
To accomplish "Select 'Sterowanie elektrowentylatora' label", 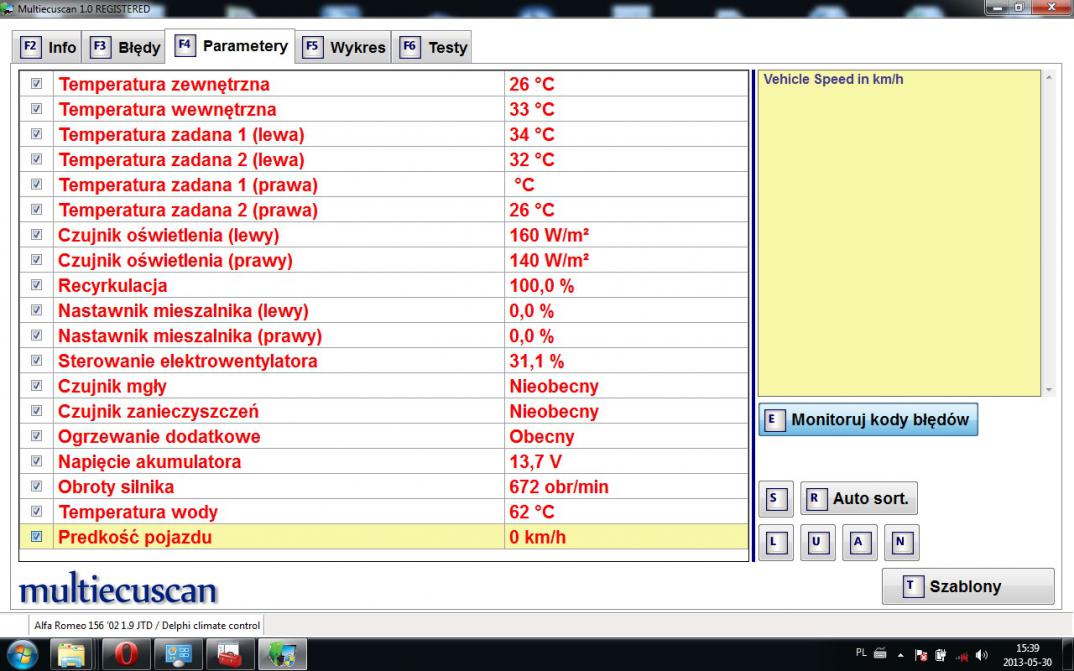I will 188,361.
